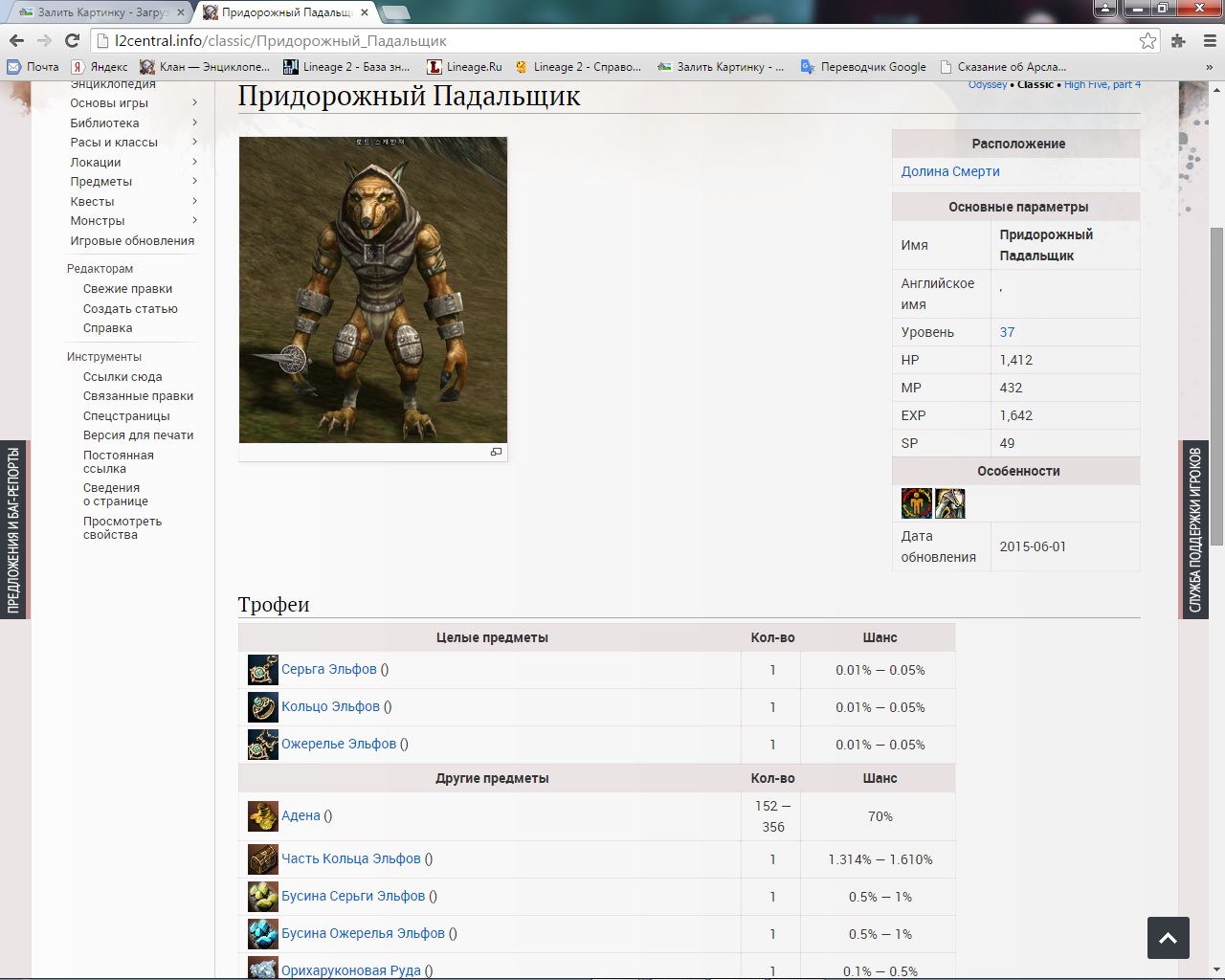
Task: Open the Служба поддержки игроков side panel
Action: pos(1195,529)
